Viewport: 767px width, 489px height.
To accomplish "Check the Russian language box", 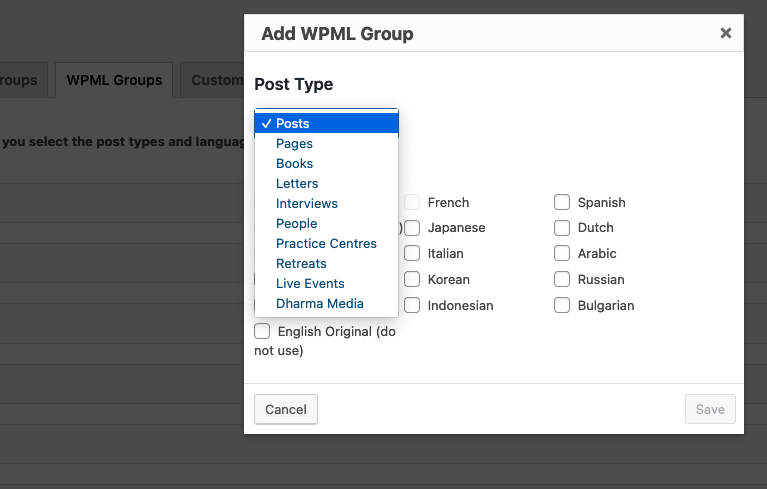I will 562,279.
